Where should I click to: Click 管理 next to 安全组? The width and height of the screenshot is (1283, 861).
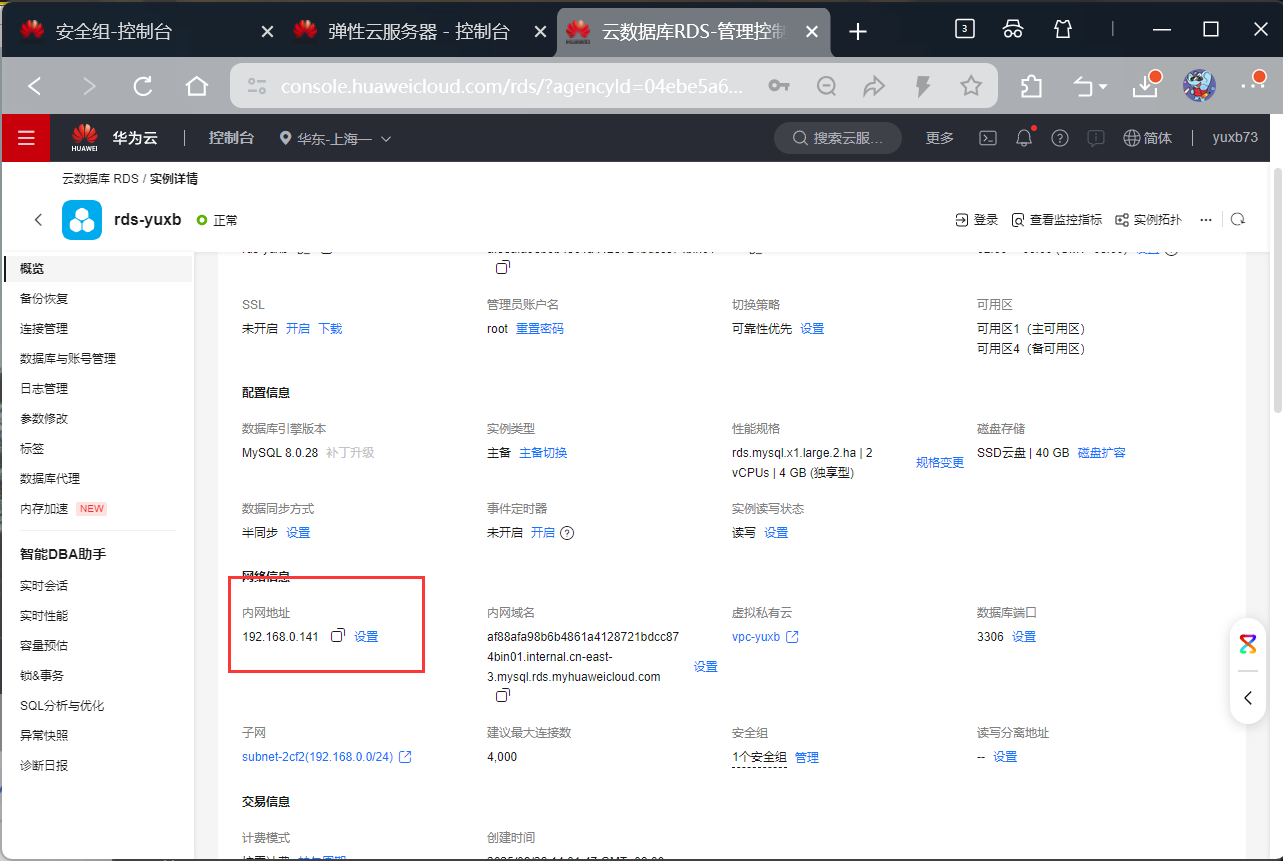tap(807, 757)
